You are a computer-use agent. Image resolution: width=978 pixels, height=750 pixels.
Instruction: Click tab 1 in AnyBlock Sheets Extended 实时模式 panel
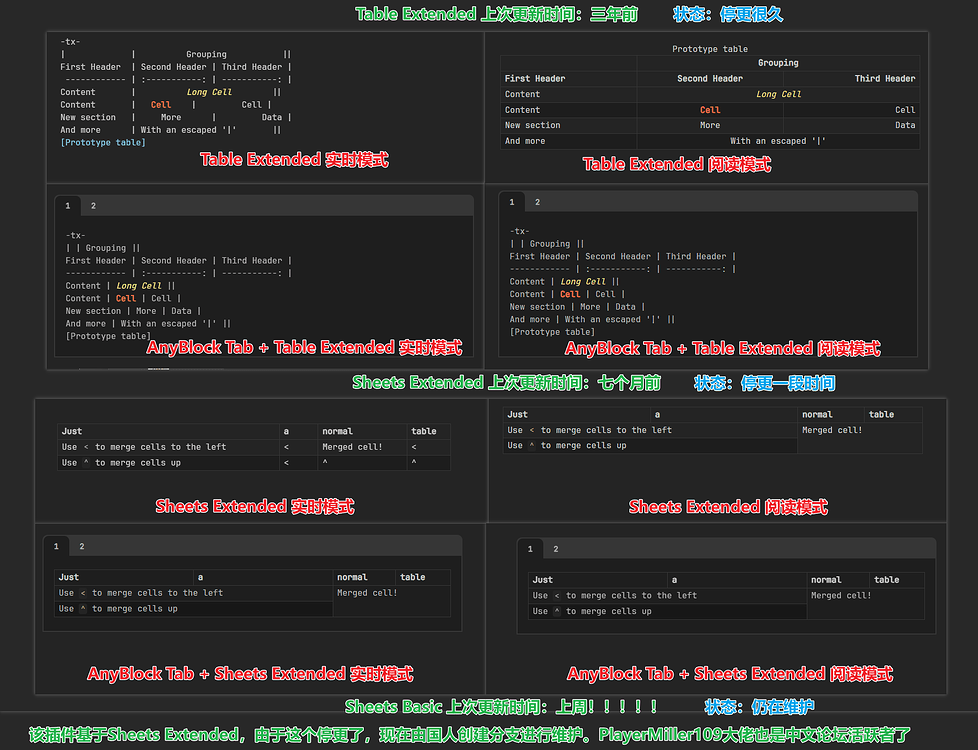tap(56, 546)
